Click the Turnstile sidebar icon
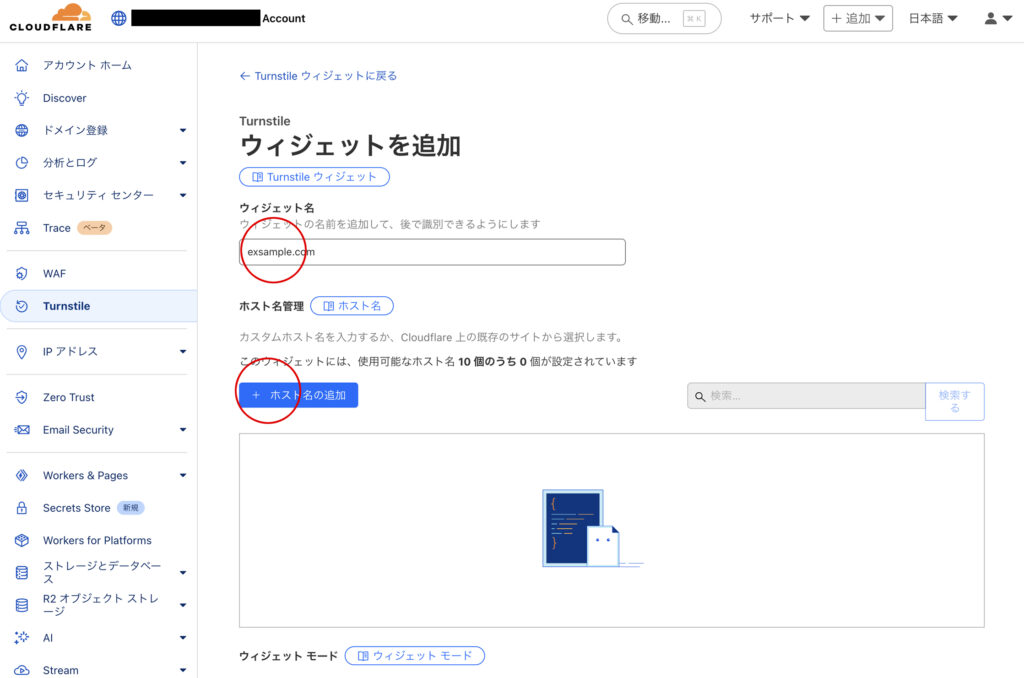The image size is (1024, 678). tap(22, 306)
